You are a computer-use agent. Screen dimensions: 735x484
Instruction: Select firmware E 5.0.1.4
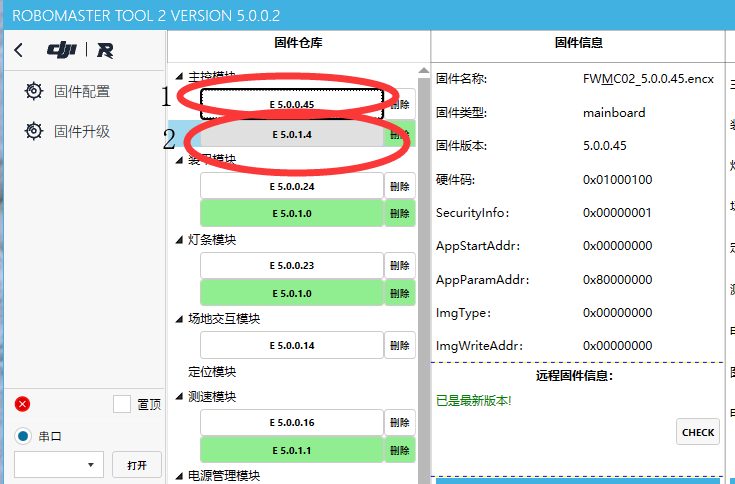[x=292, y=134]
